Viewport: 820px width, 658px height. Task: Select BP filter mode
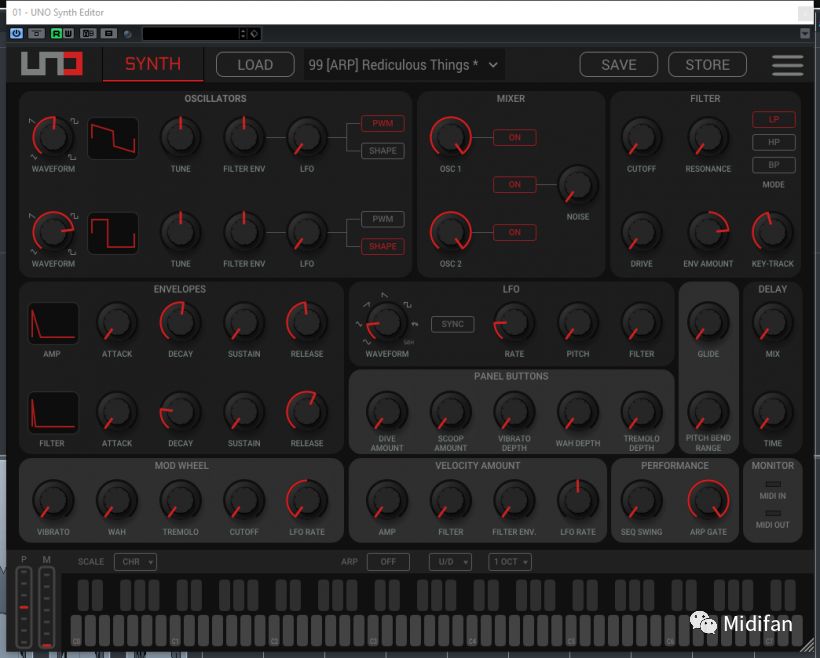[774, 165]
